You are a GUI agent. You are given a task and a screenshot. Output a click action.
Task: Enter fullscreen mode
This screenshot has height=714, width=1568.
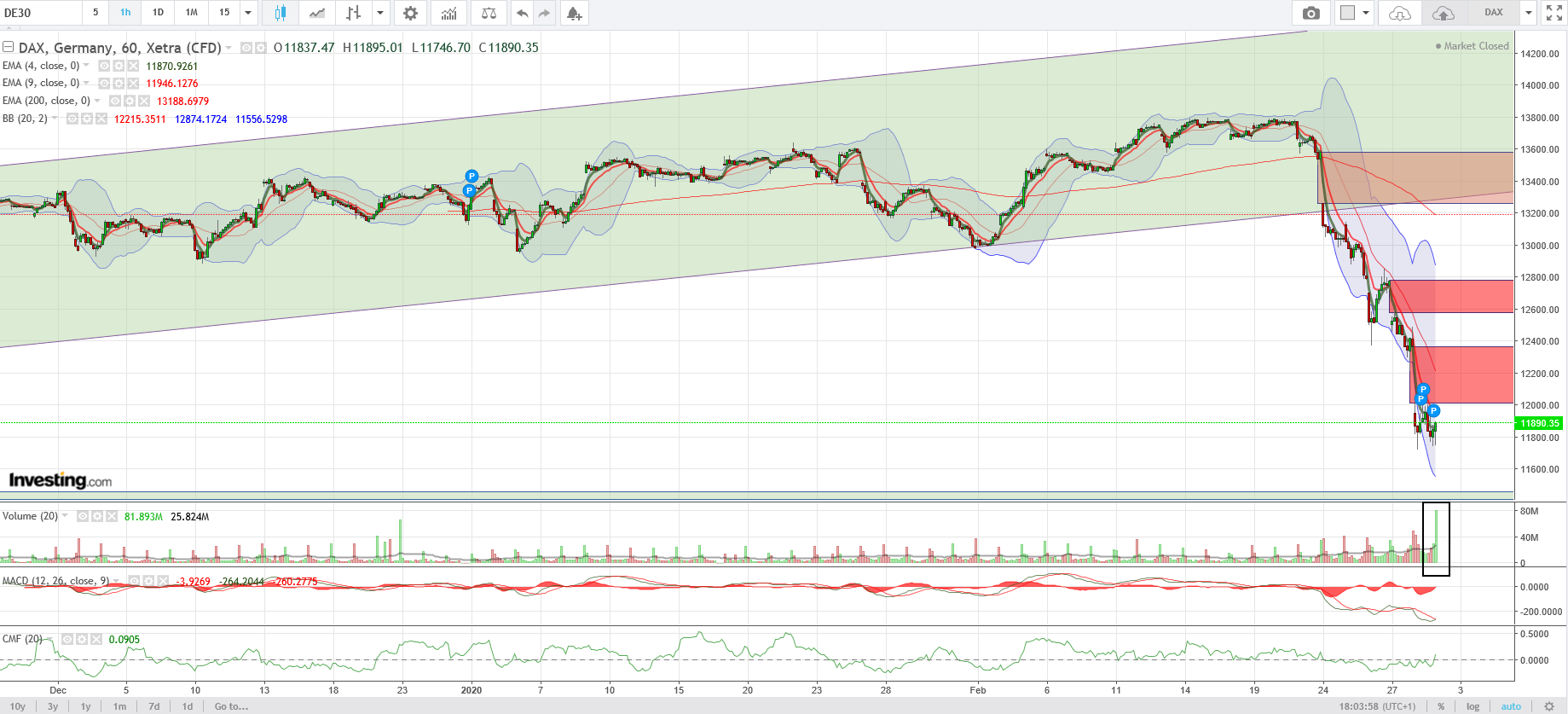(1554, 13)
